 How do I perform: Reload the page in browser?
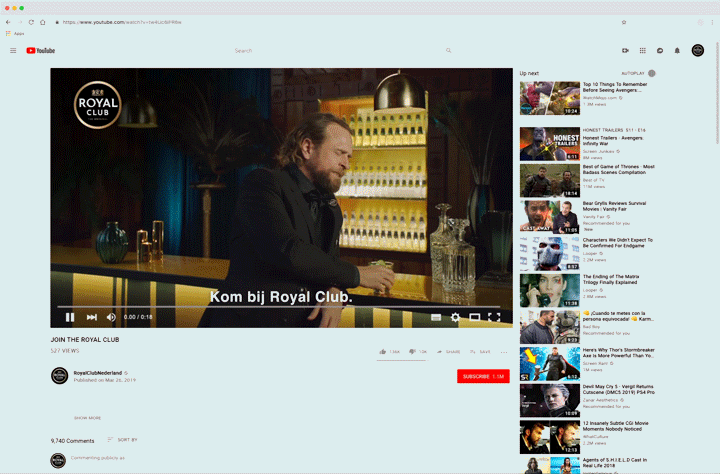coord(31,22)
